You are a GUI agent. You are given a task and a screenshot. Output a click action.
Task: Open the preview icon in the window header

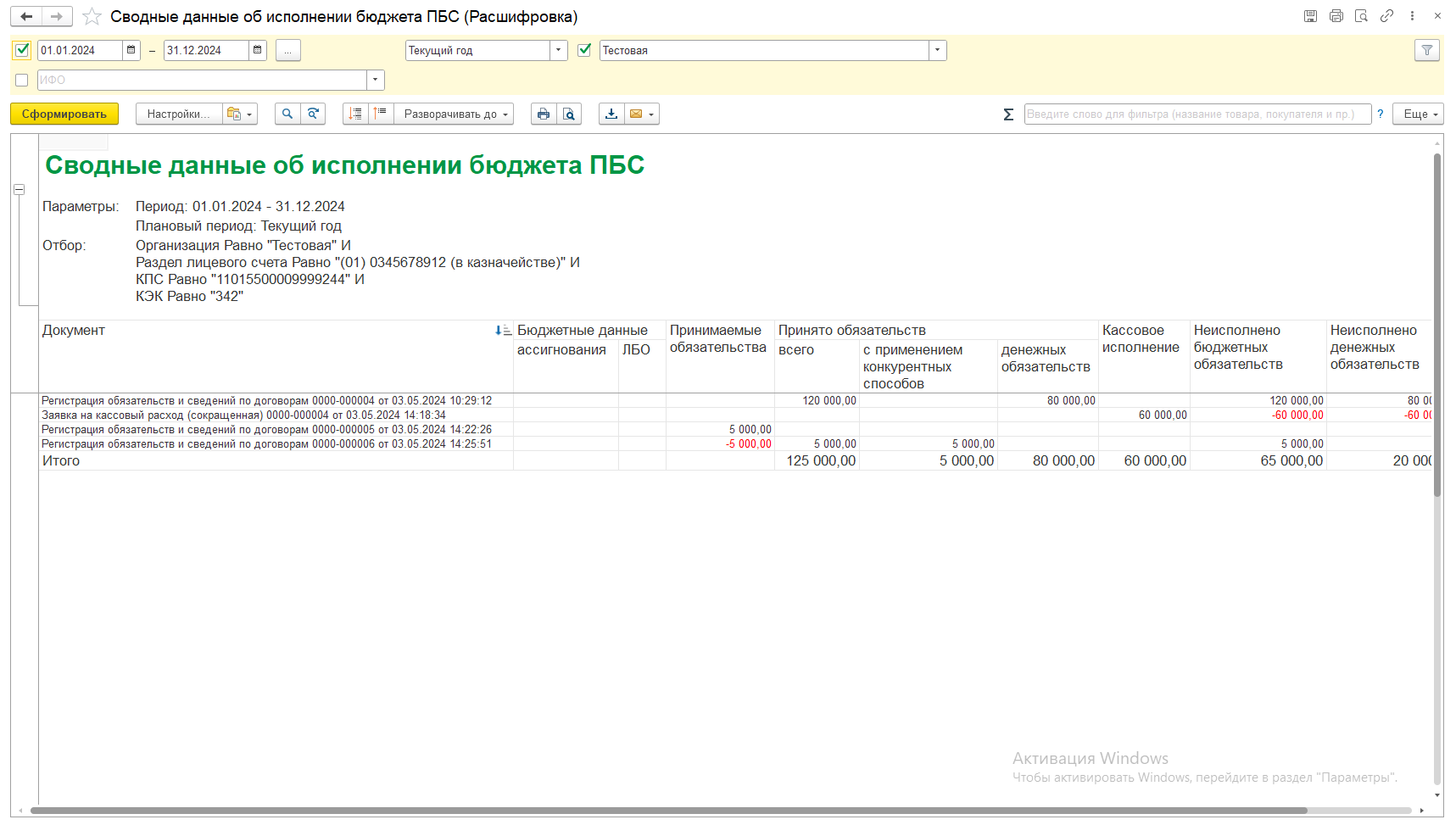[x=1361, y=16]
